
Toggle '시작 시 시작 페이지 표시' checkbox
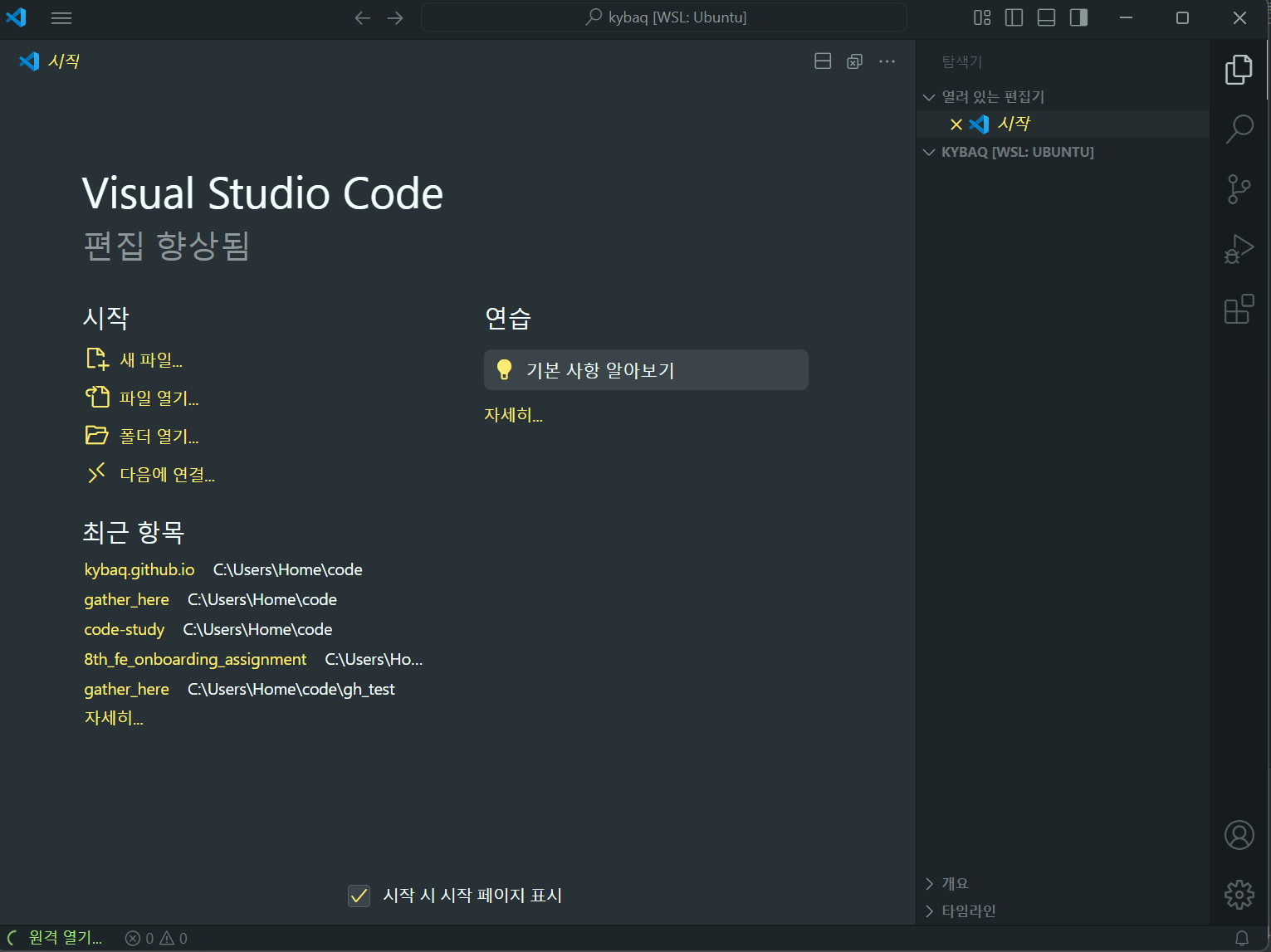(359, 896)
